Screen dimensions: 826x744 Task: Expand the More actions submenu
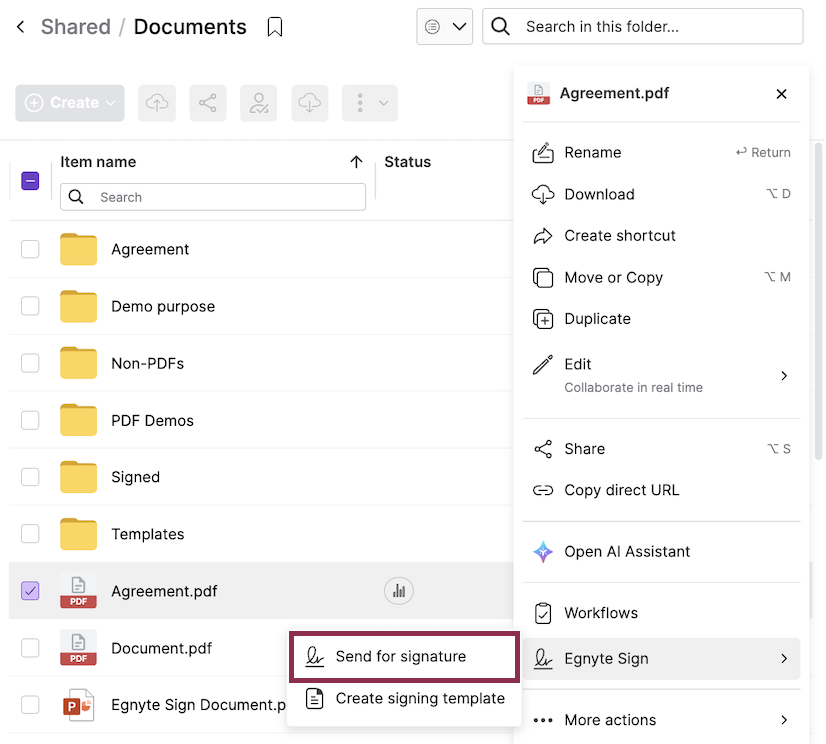[x=662, y=720]
